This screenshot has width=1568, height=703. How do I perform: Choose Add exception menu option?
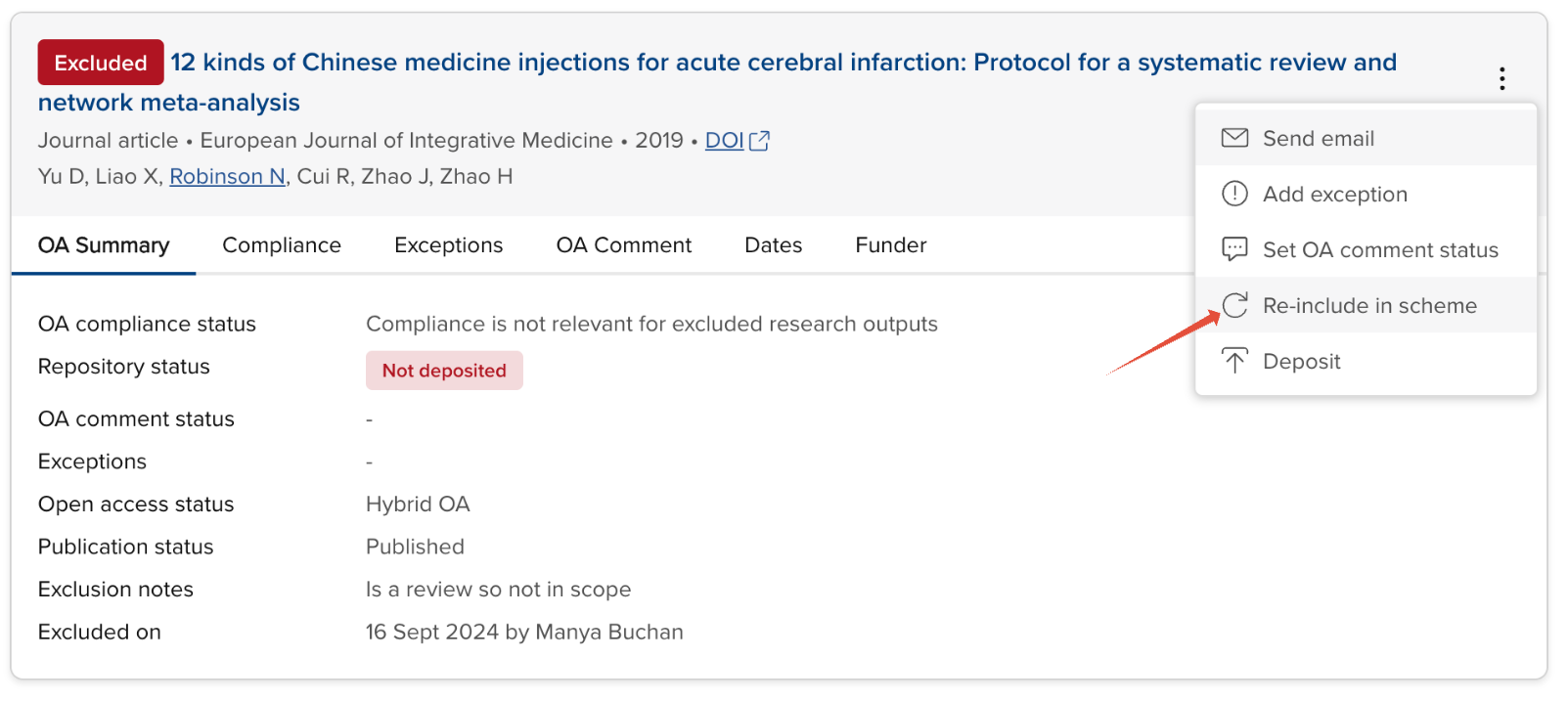1334,195
